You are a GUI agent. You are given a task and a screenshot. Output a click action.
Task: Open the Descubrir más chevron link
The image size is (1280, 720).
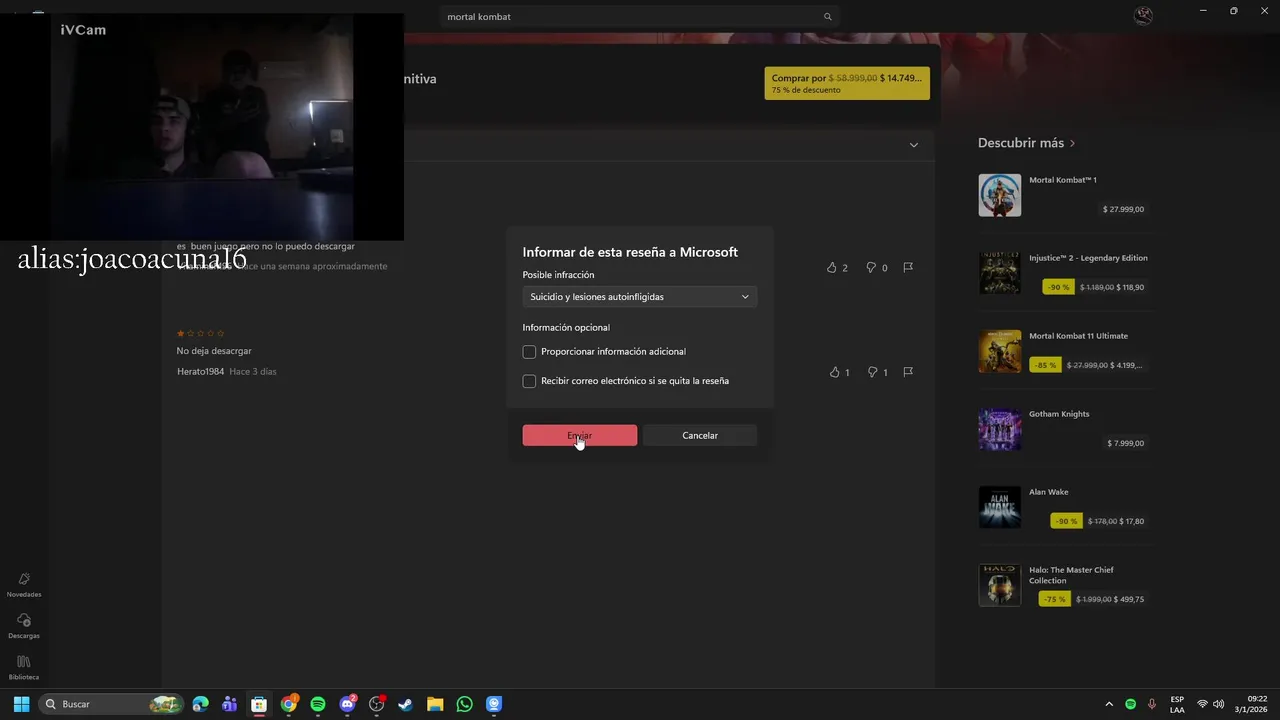pos(1073,143)
